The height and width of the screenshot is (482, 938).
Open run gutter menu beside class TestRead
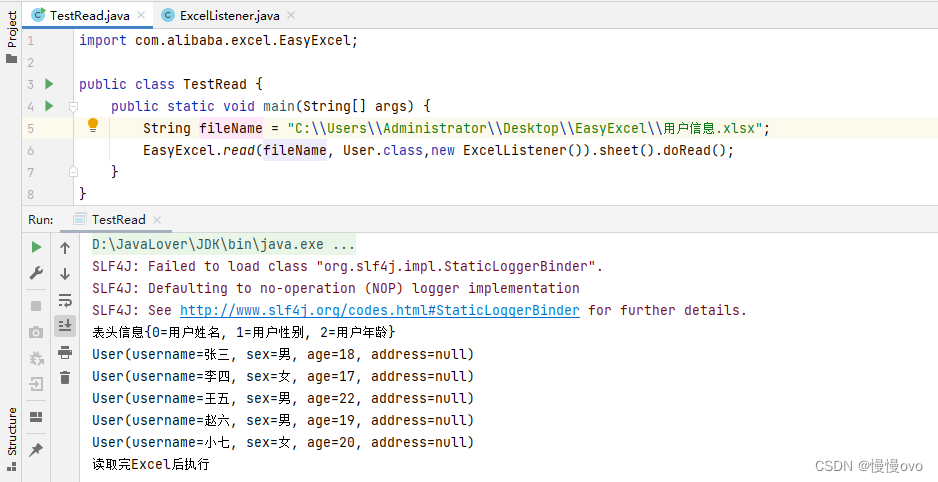click(x=50, y=84)
